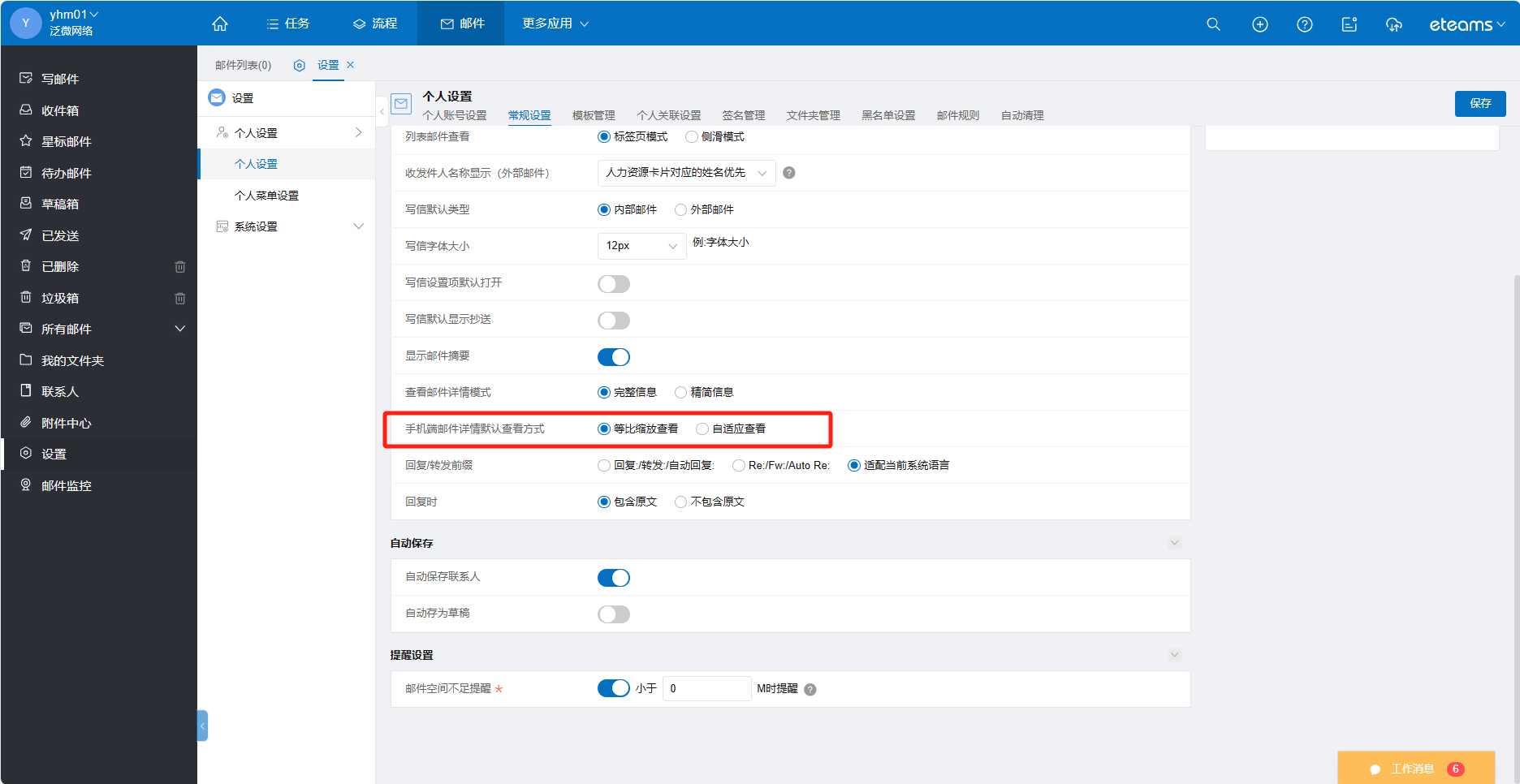Collapse the 自动保存 section

pyautogui.click(x=1174, y=543)
